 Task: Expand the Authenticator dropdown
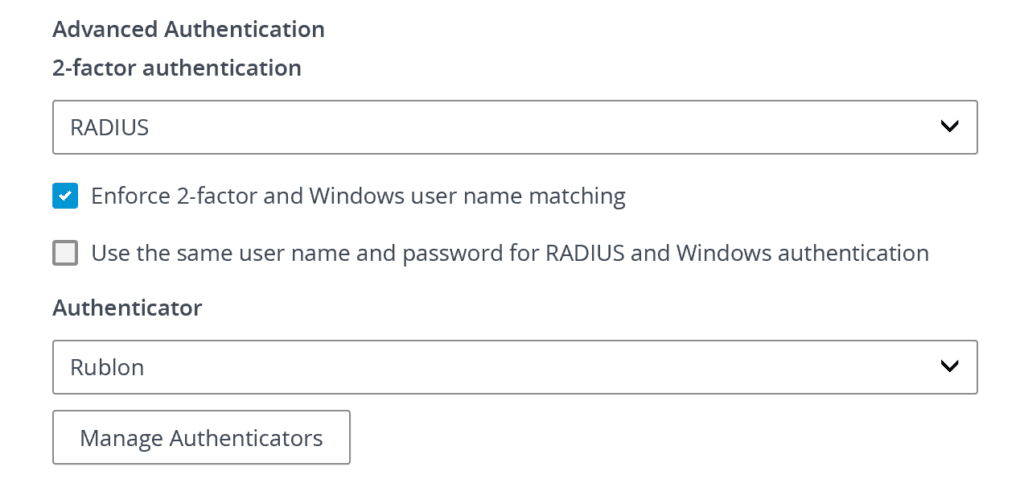tap(514, 367)
